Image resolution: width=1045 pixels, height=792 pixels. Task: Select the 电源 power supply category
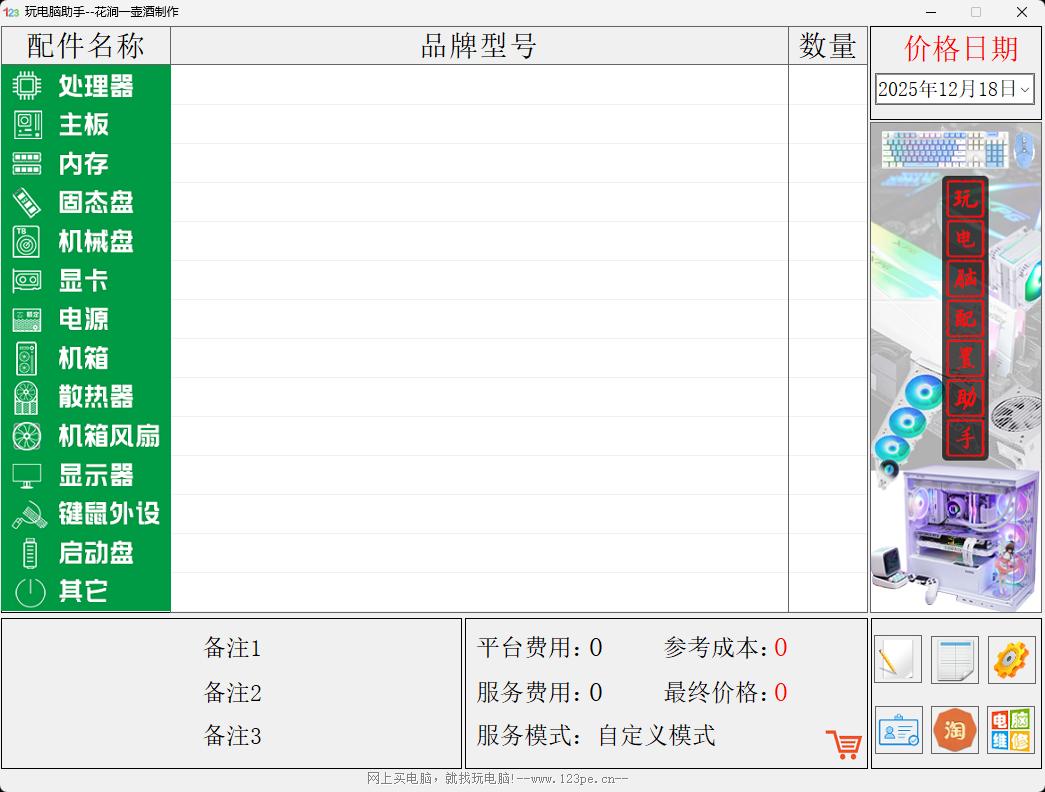pyautogui.click(x=85, y=320)
